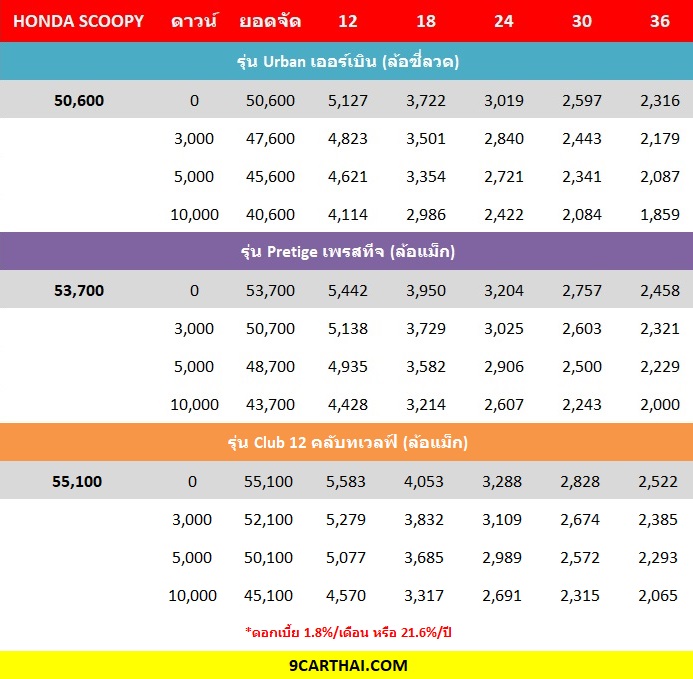
Task: Select the 45,100 finance amount
Action: click(x=268, y=595)
